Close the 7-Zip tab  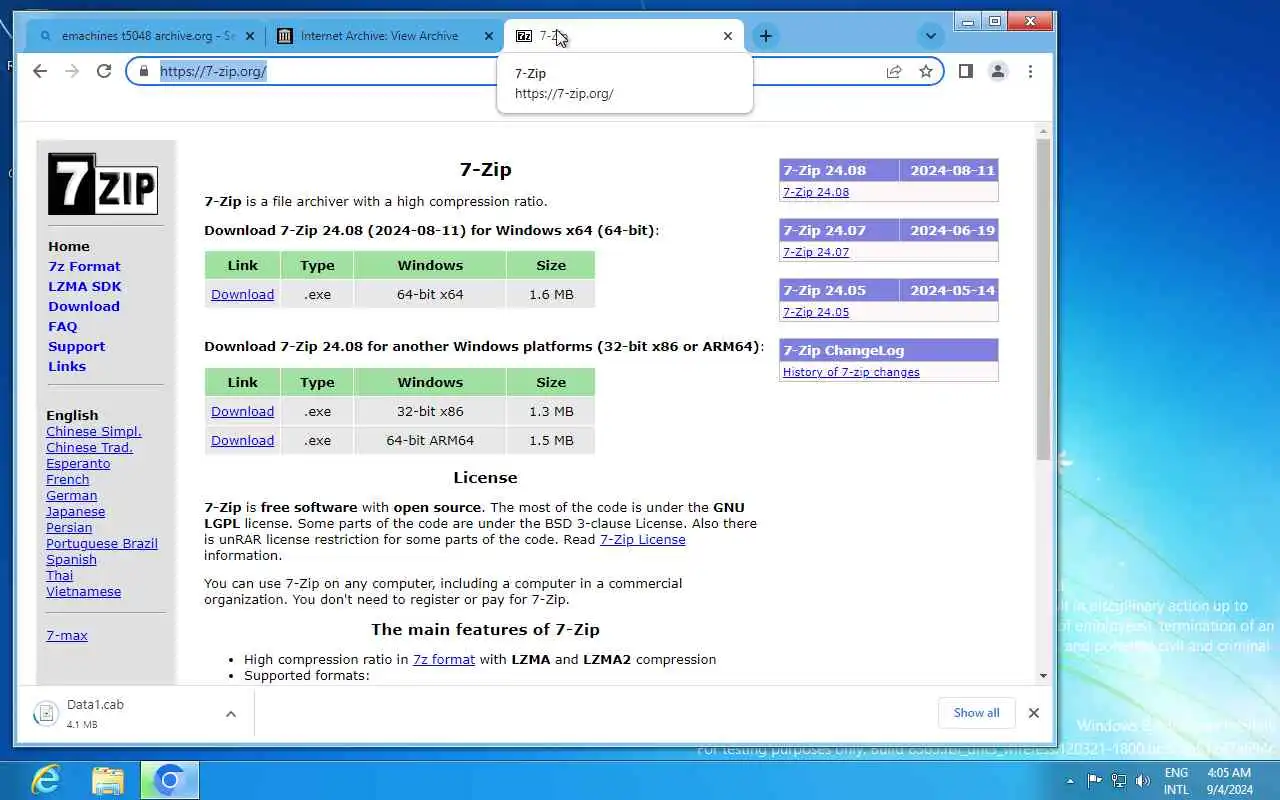pos(728,36)
